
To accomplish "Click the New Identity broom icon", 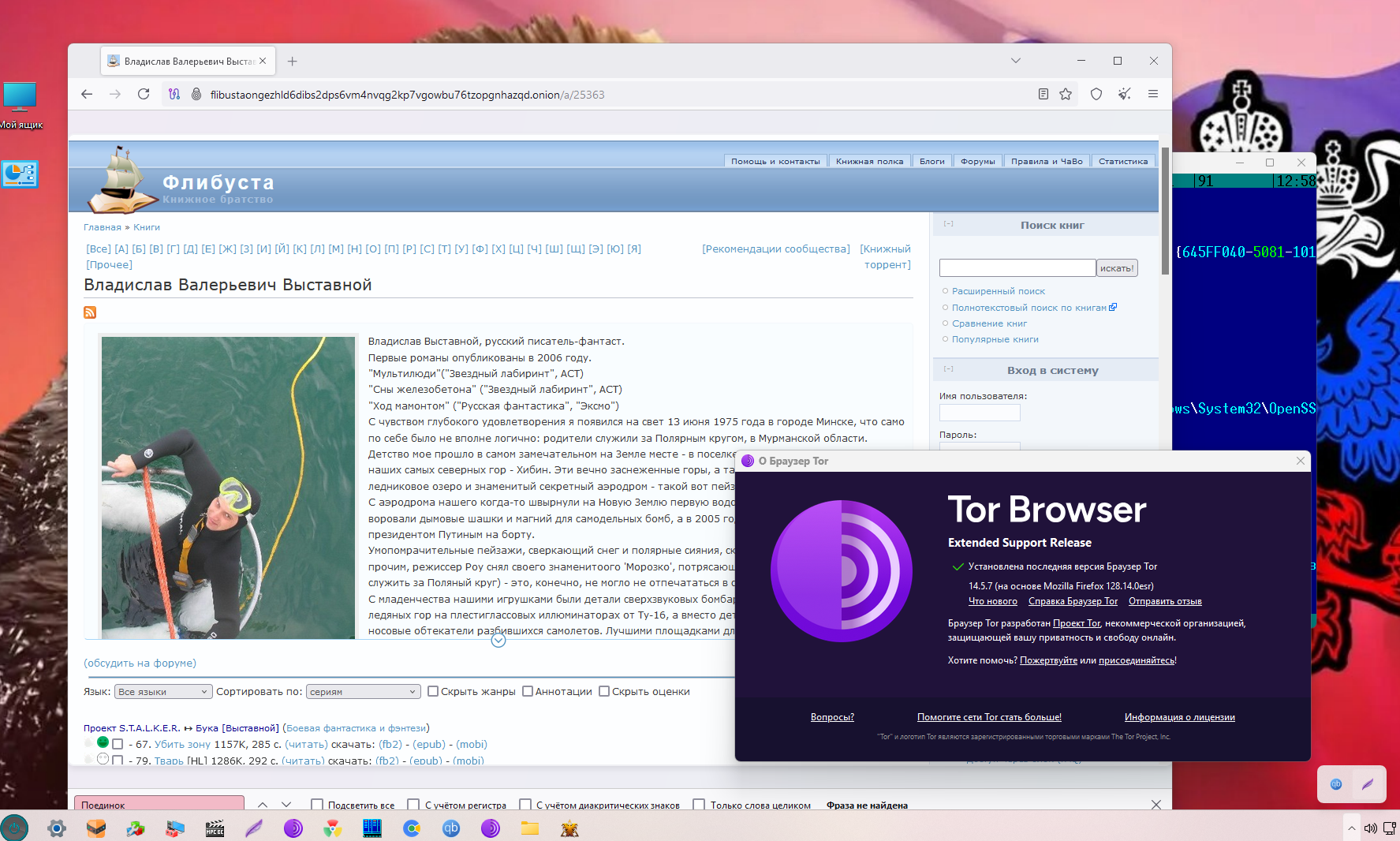I will pos(1124,95).
